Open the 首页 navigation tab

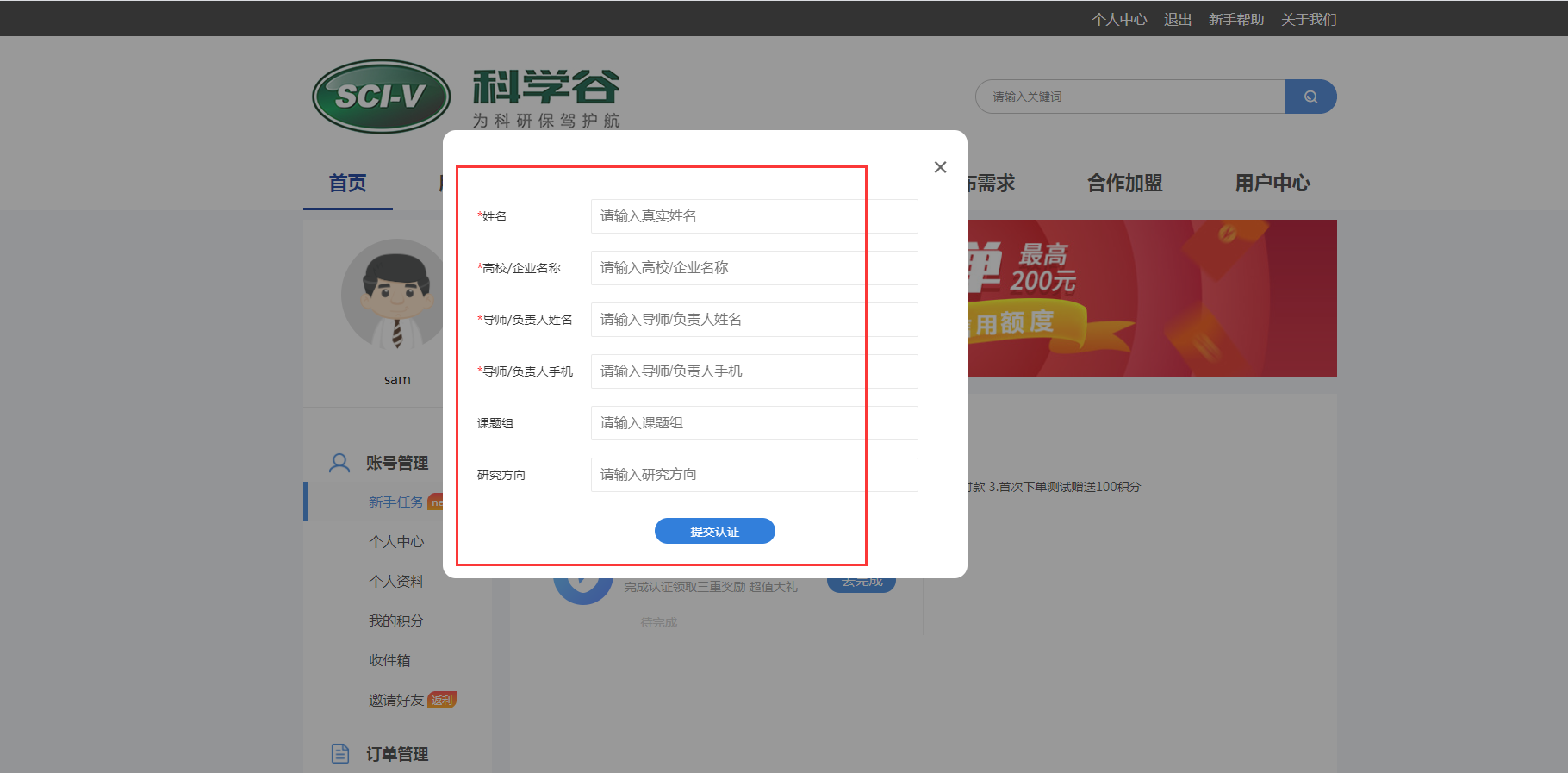coord(348,184)
